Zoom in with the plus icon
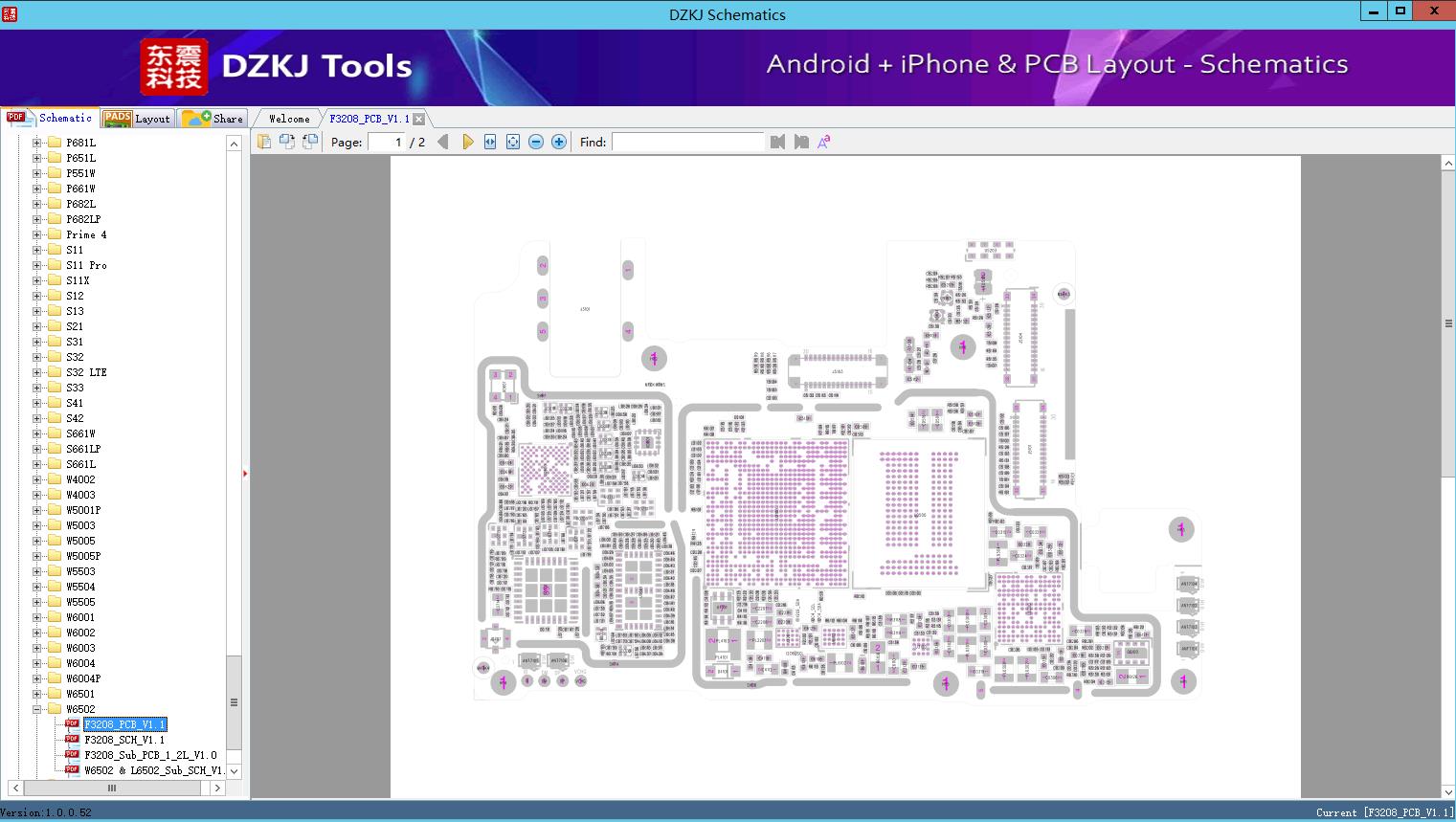The height and width of the screenshot is (822, 1456). [x=559, y=142]
